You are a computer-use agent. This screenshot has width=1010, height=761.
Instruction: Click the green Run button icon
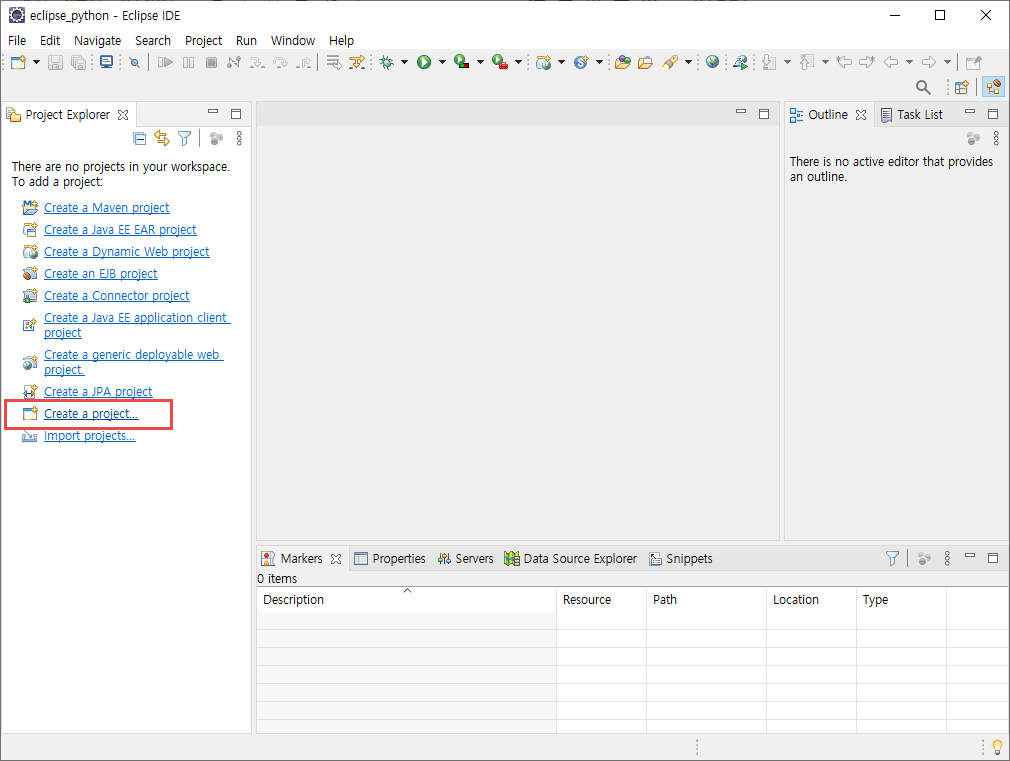click(x=424, y=63)
